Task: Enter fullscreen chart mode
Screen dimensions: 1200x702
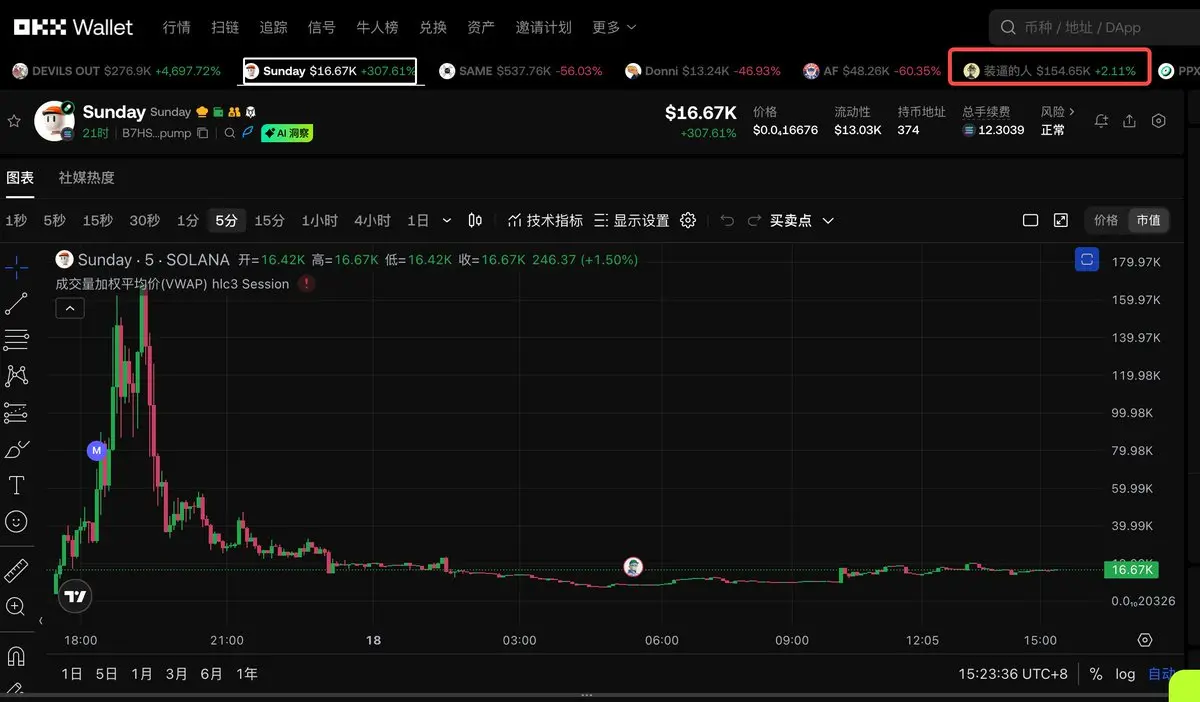Action: click(x=1061, y=220)
